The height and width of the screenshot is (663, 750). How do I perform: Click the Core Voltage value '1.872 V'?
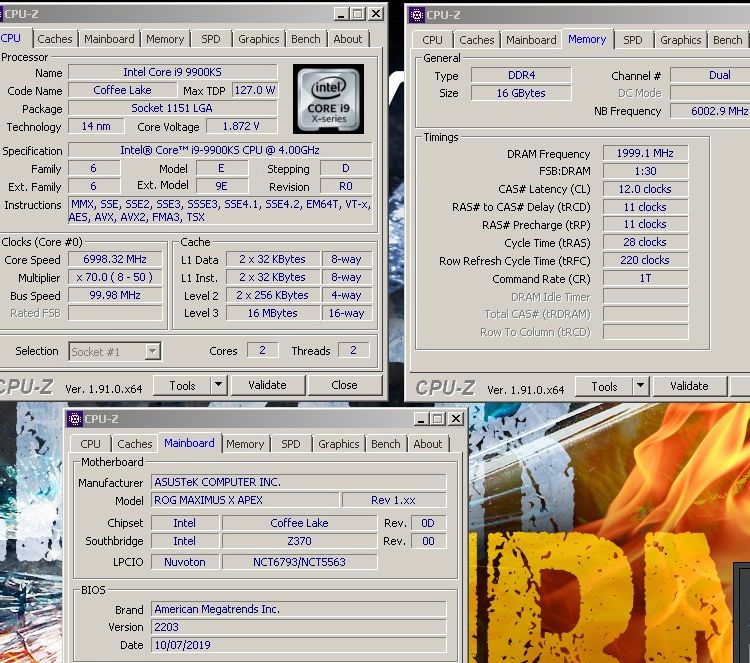241,126
